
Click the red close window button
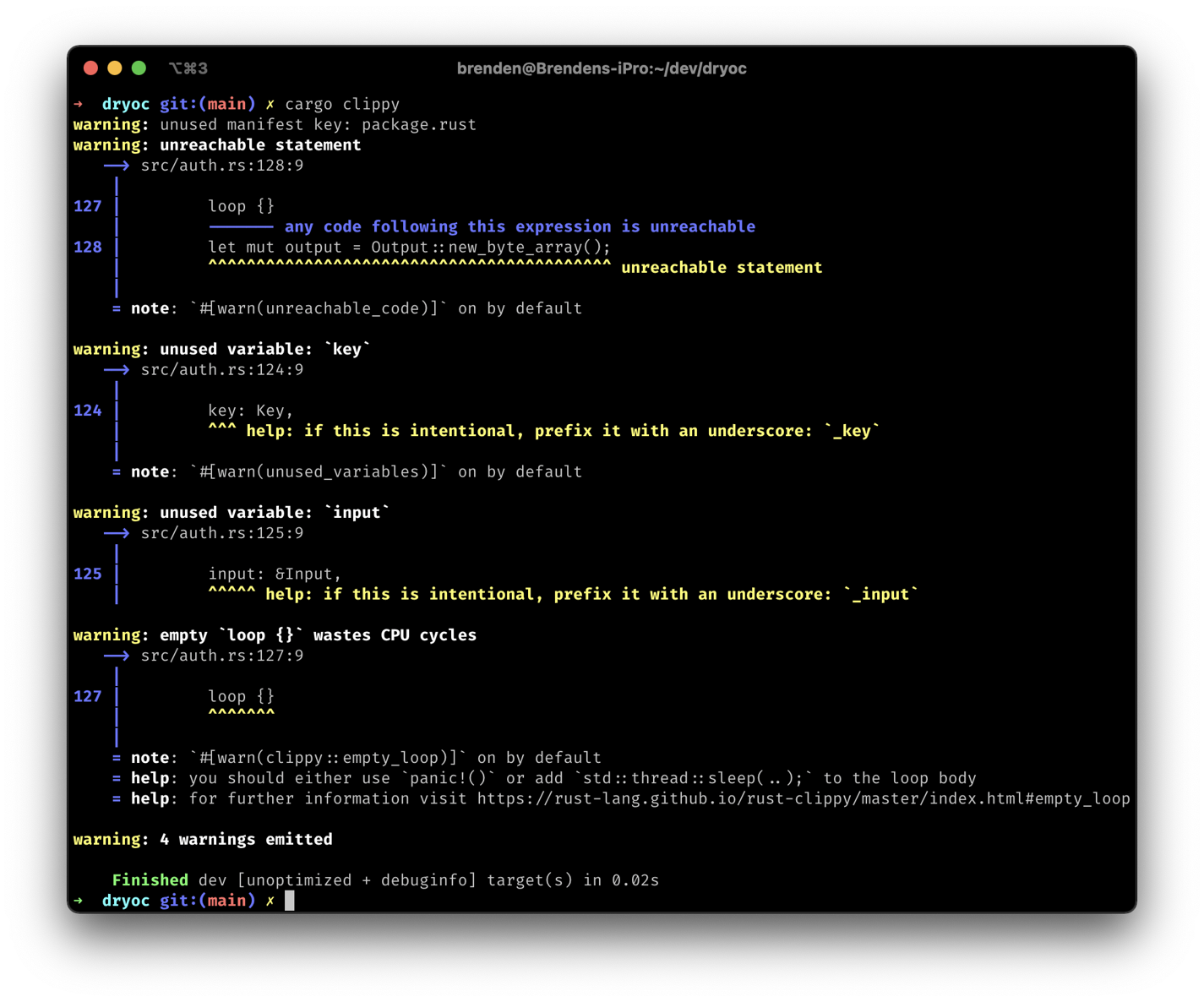click(91, 68)
